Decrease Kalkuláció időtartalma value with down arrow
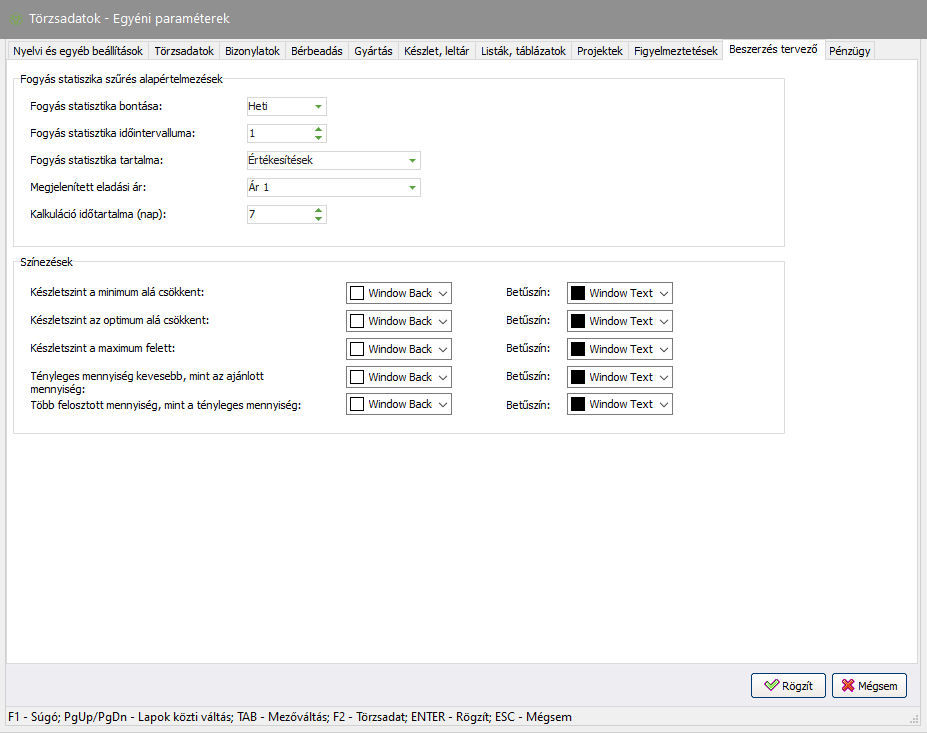927x733 pixels. (318, 219)
